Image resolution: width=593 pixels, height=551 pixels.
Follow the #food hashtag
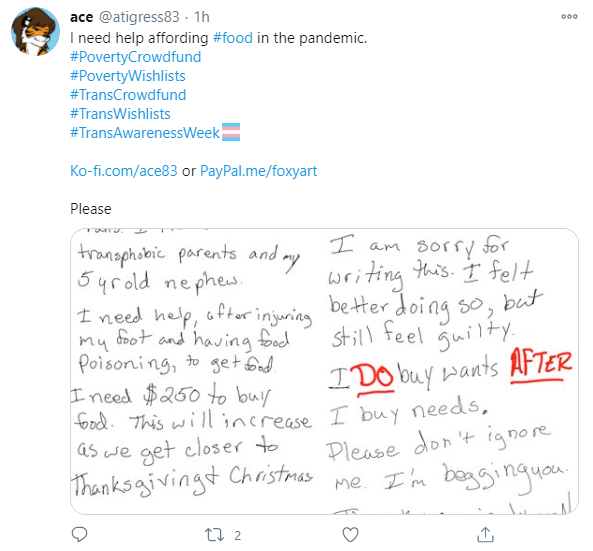point(233,38)
